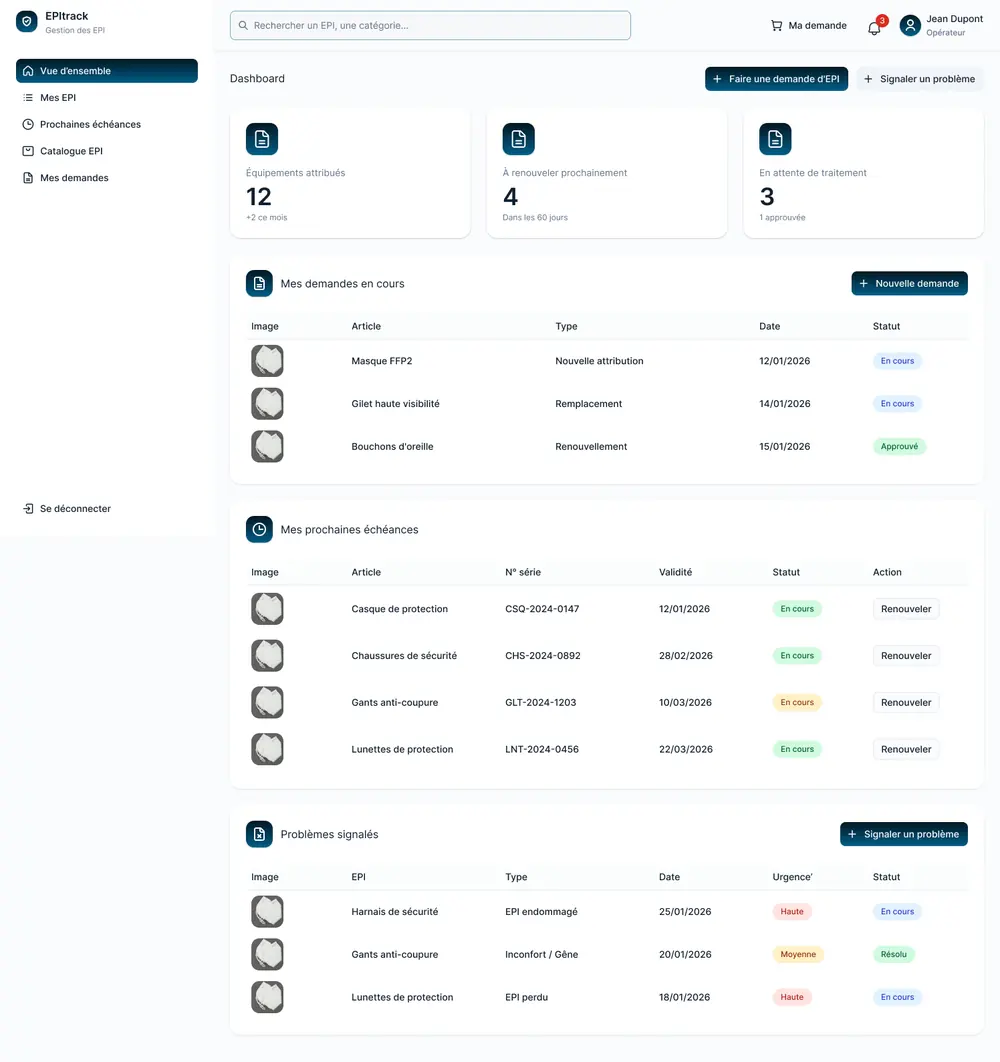Click the Haute urgency badge for Harnais de sécurité
Viewport: 1000px width, 1062px height.
click(x=791, y=912)
